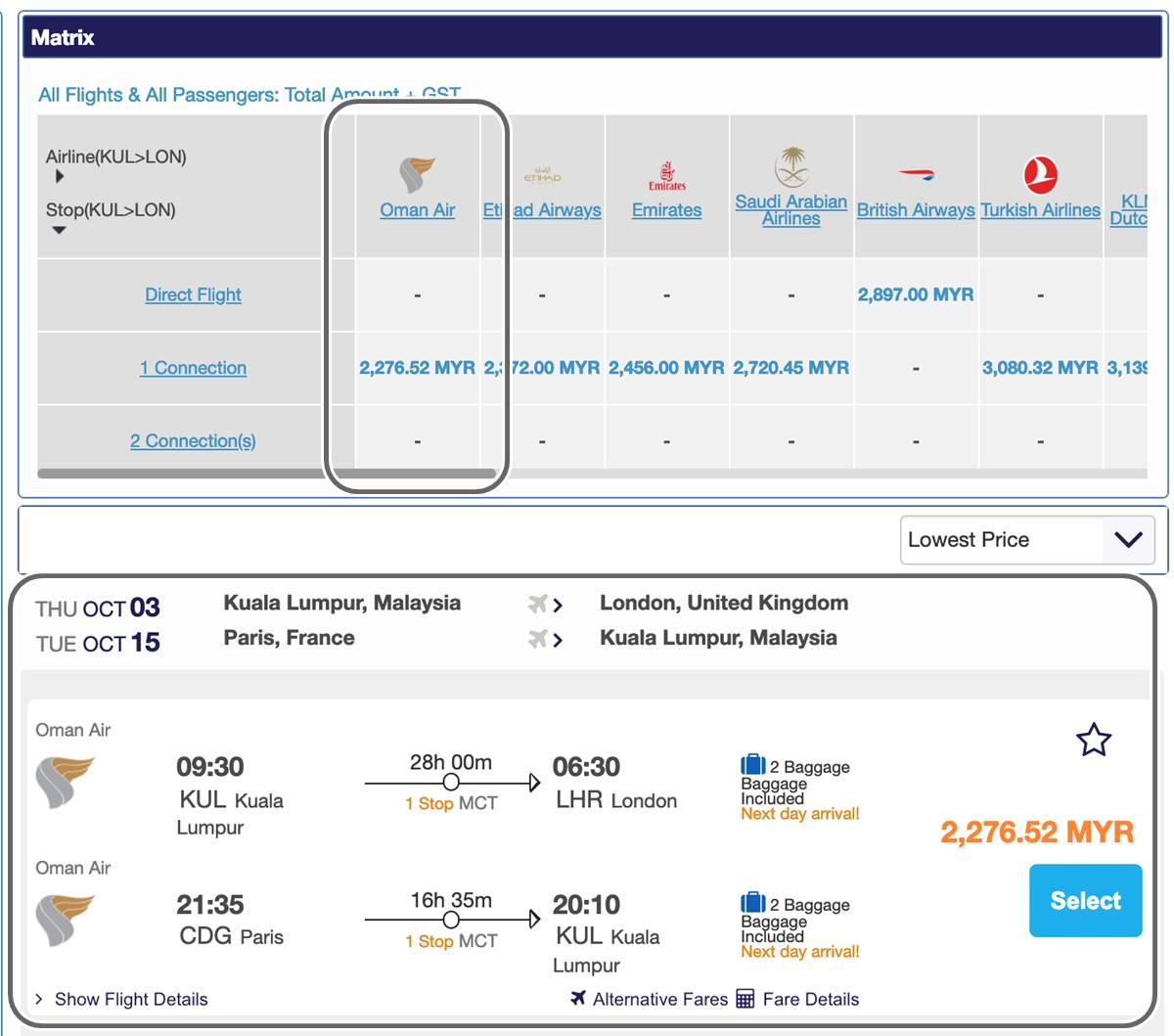The height and width of the screenshot is (1036, 1174).
Task: Click the 'London, United Kingdom' destination text
Action: click(724, 603)
